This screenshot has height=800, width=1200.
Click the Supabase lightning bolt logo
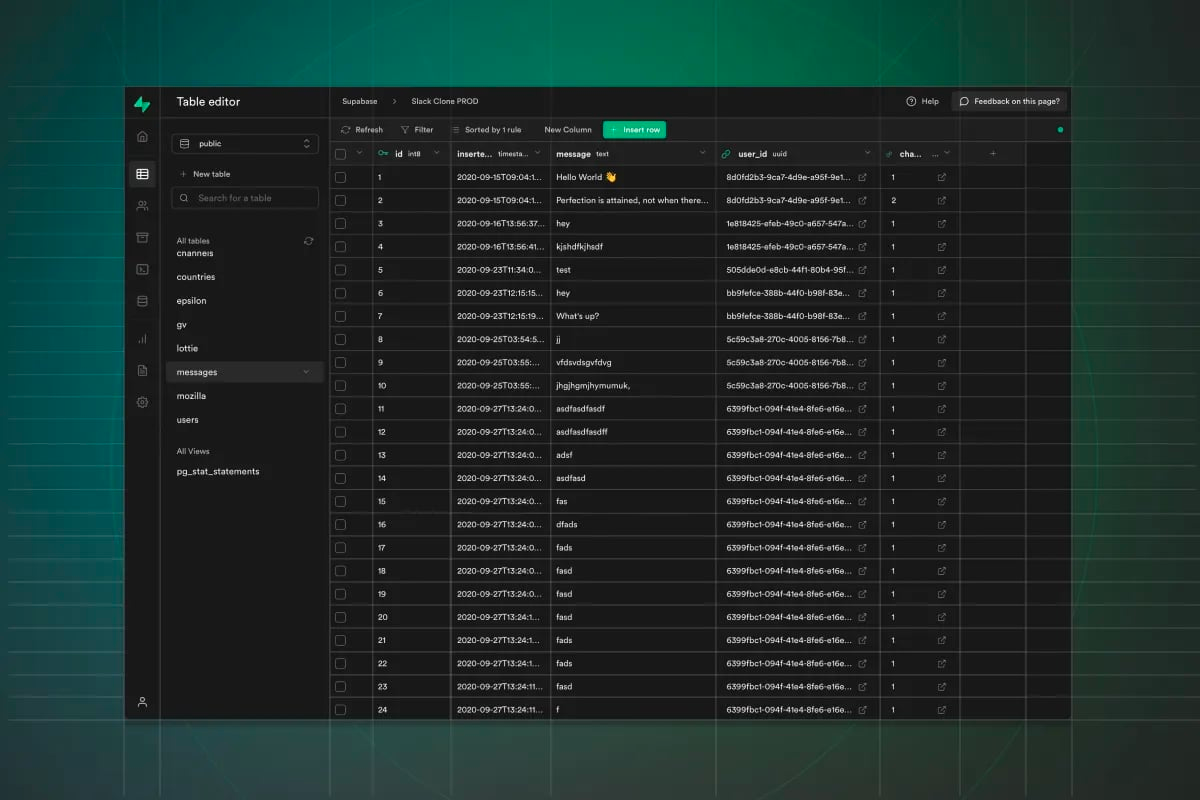142,104
